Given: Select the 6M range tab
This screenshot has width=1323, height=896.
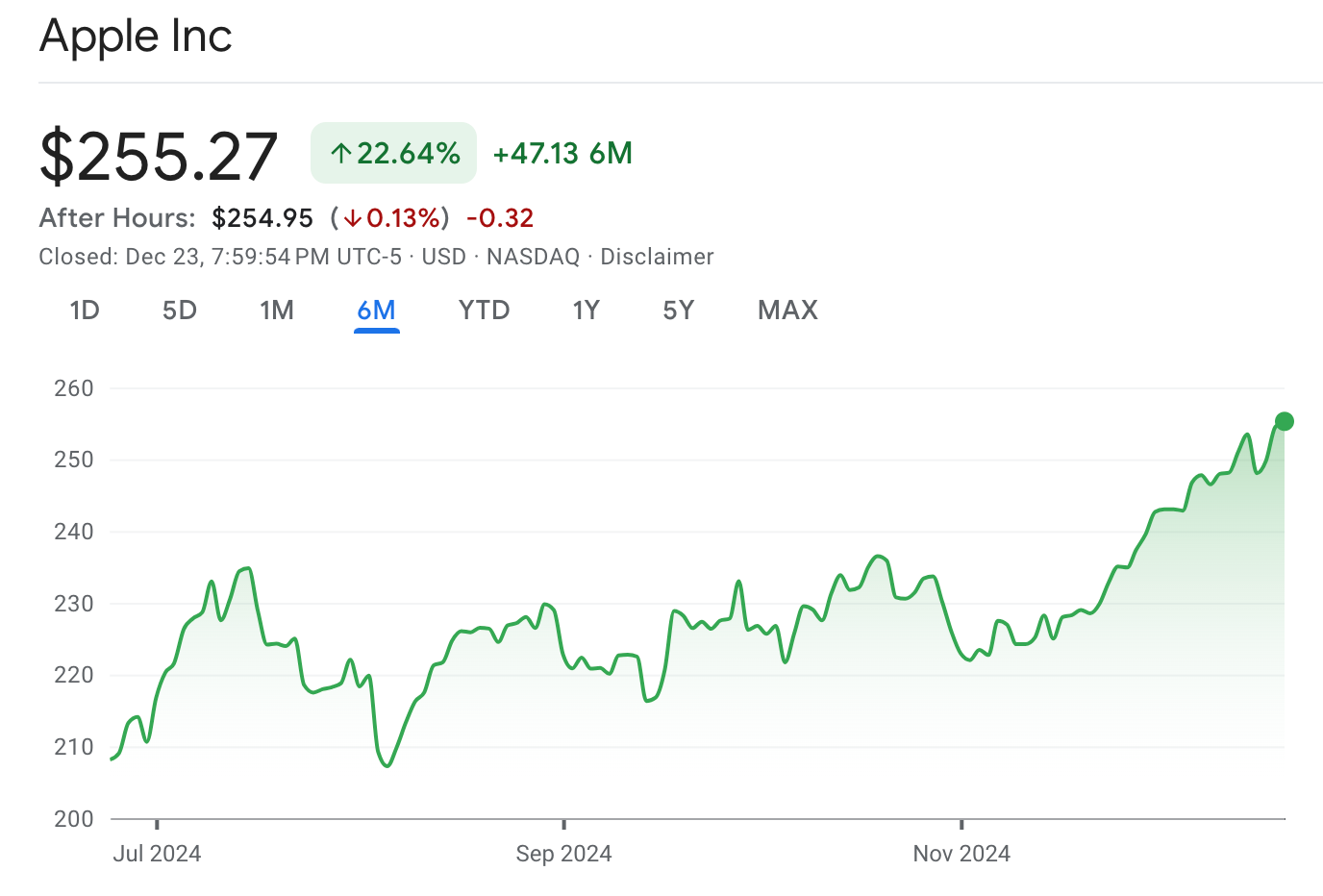Looking at the screenshot, I should pyautogui.click(x=376, y=311).
